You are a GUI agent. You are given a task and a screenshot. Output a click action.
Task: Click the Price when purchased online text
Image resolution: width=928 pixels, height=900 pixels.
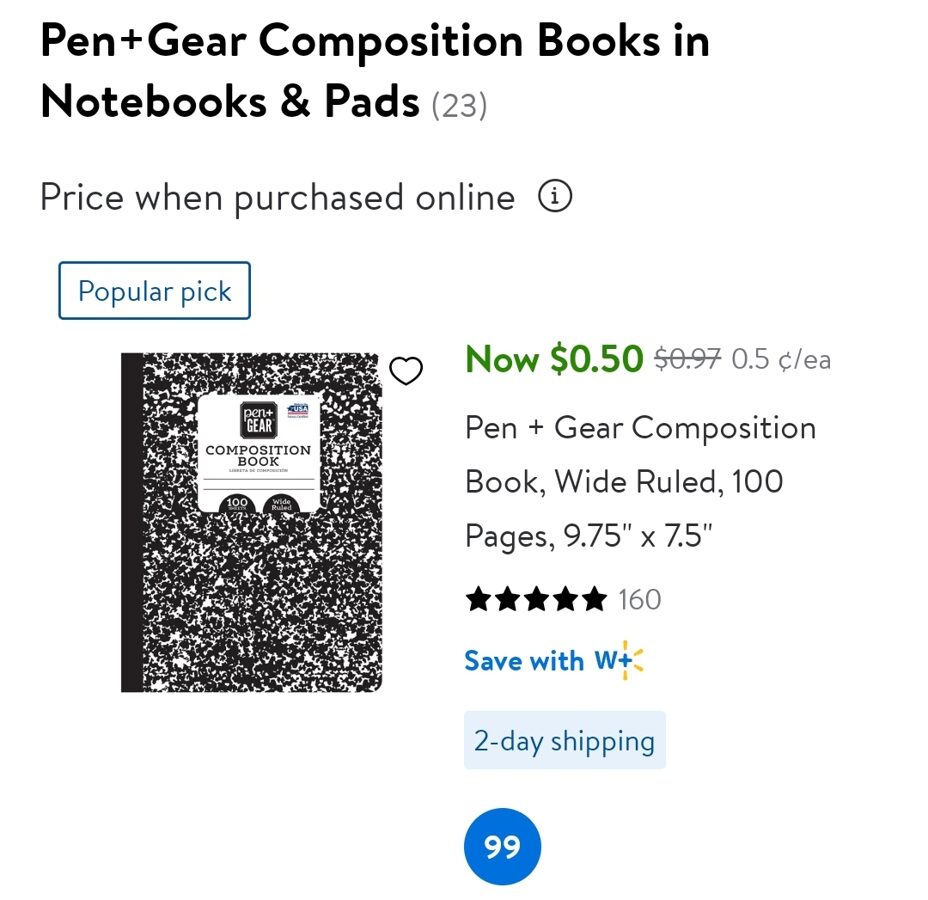(x=278, y=198)
